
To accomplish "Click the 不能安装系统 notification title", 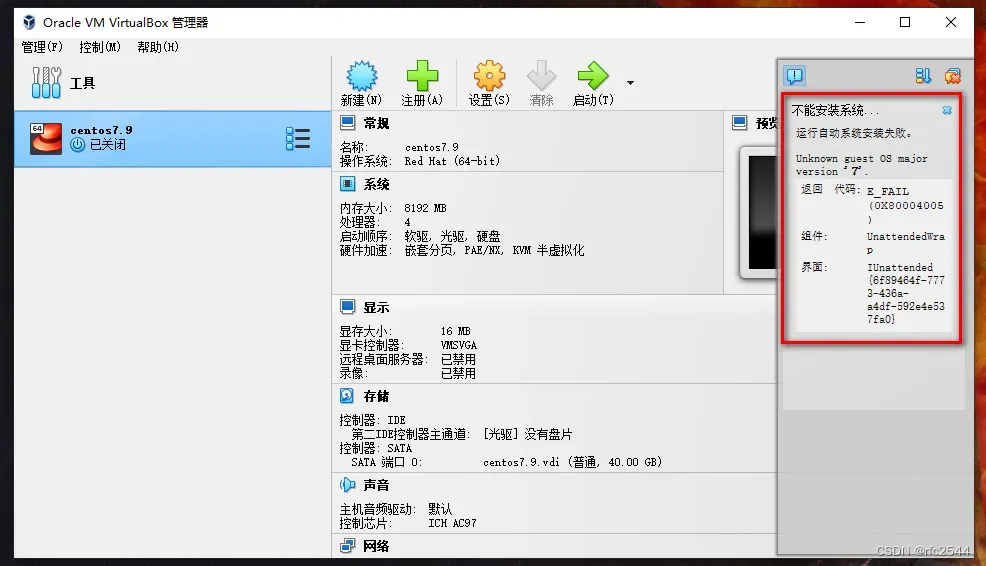I will 835,111.
